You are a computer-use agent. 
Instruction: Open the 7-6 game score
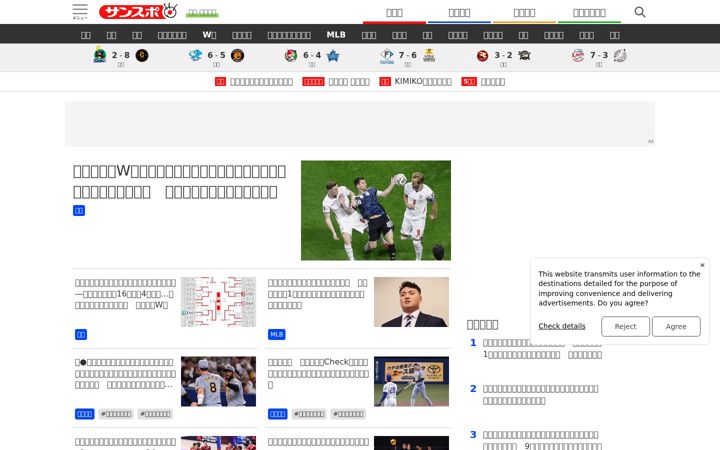408,55
